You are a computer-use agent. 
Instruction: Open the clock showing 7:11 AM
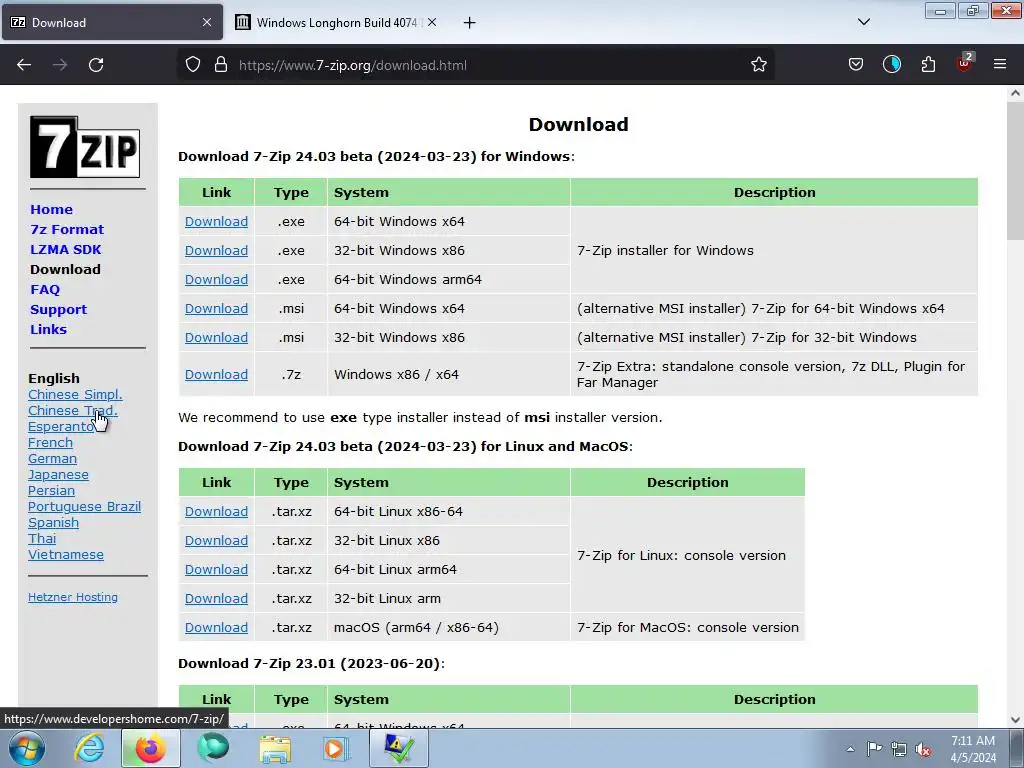click(x=973, y=749)
